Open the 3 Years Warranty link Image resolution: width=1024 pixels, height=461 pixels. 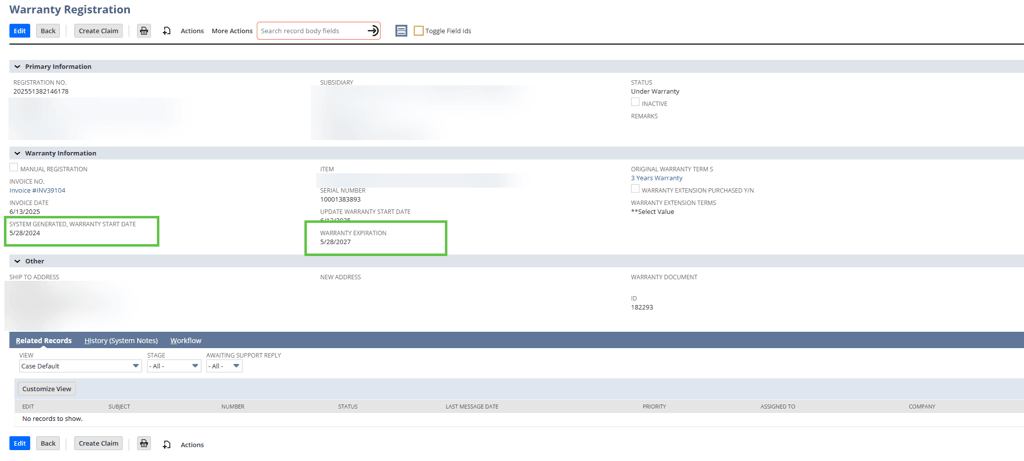656,178
